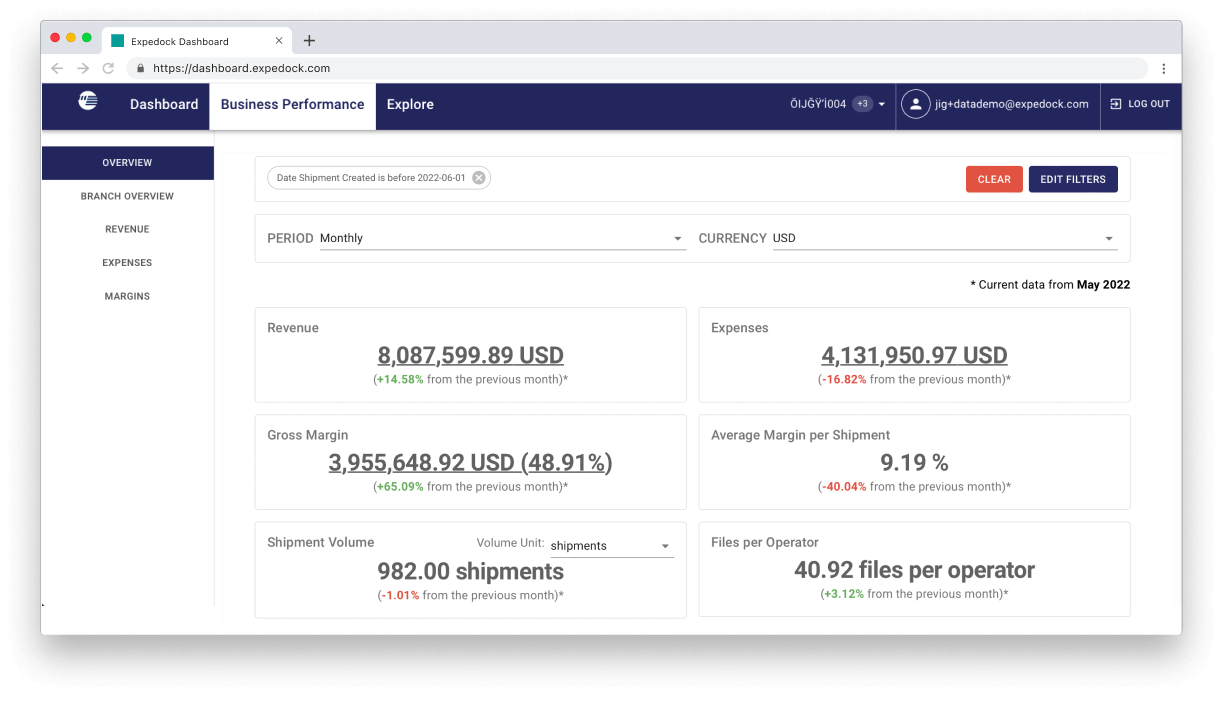
Task: Open browser three-dot menu
Action: [1164, 69]
